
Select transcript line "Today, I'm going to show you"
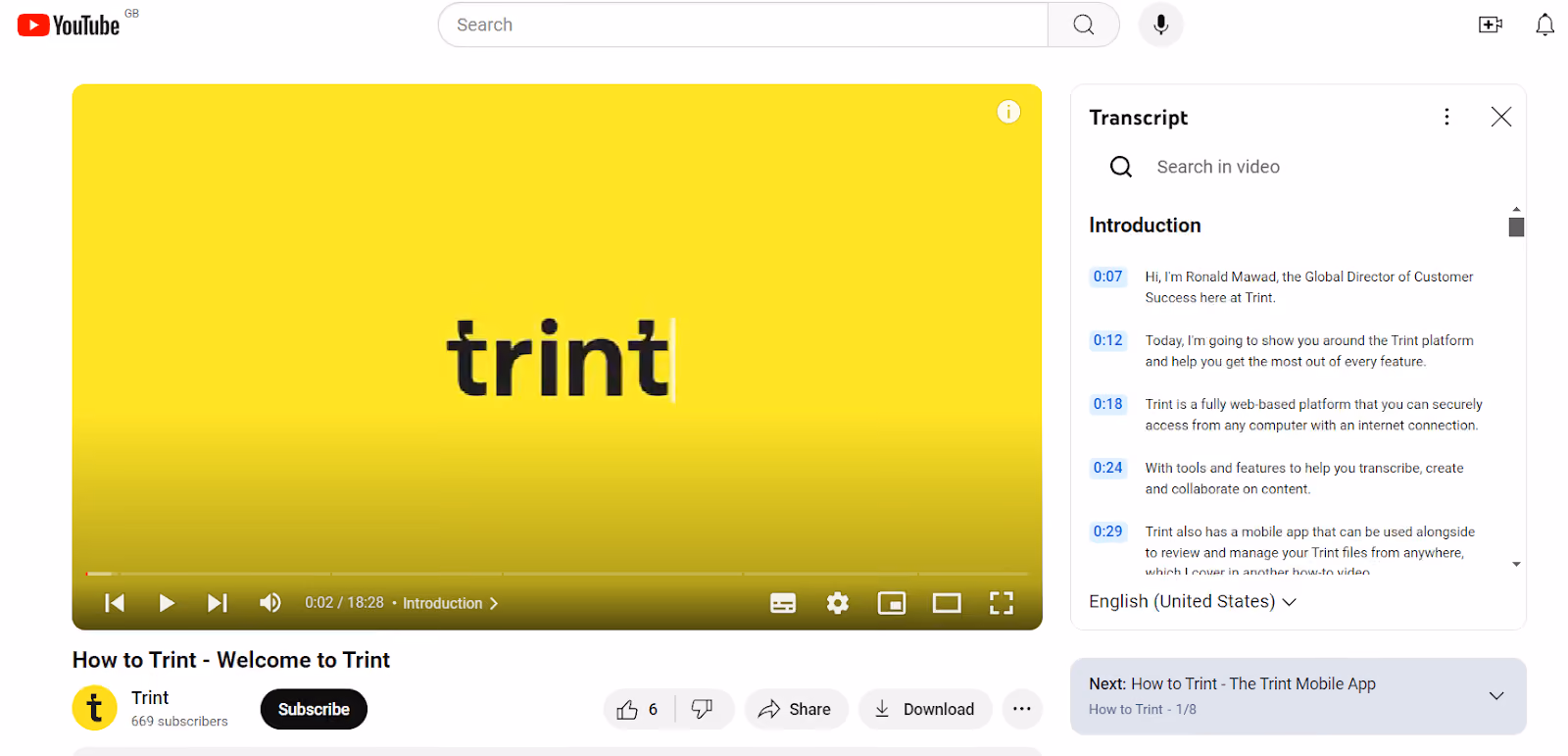pyautogui.click(x=1309, y=351)
